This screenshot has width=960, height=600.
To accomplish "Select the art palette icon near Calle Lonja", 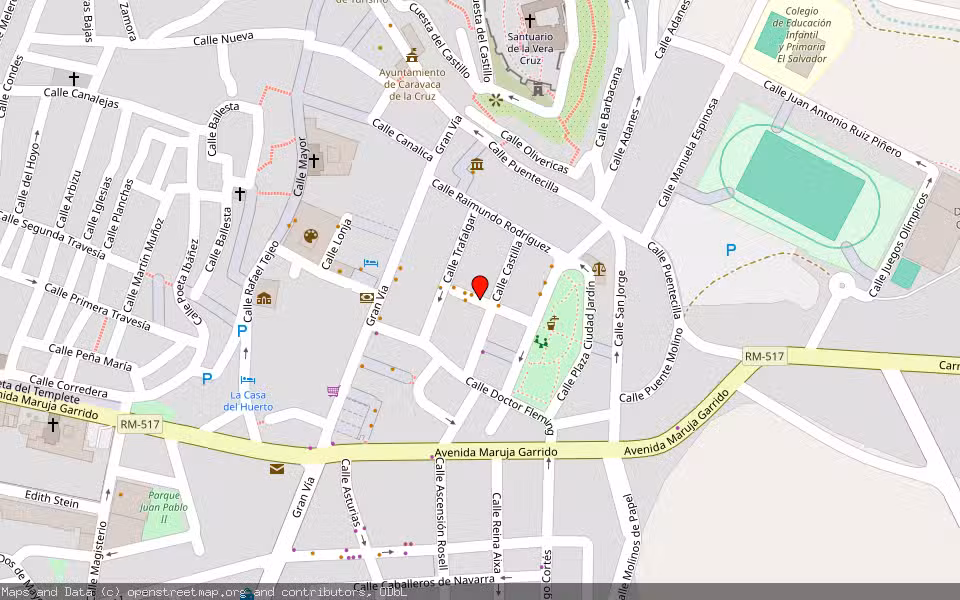I will (x=311, y=236).
